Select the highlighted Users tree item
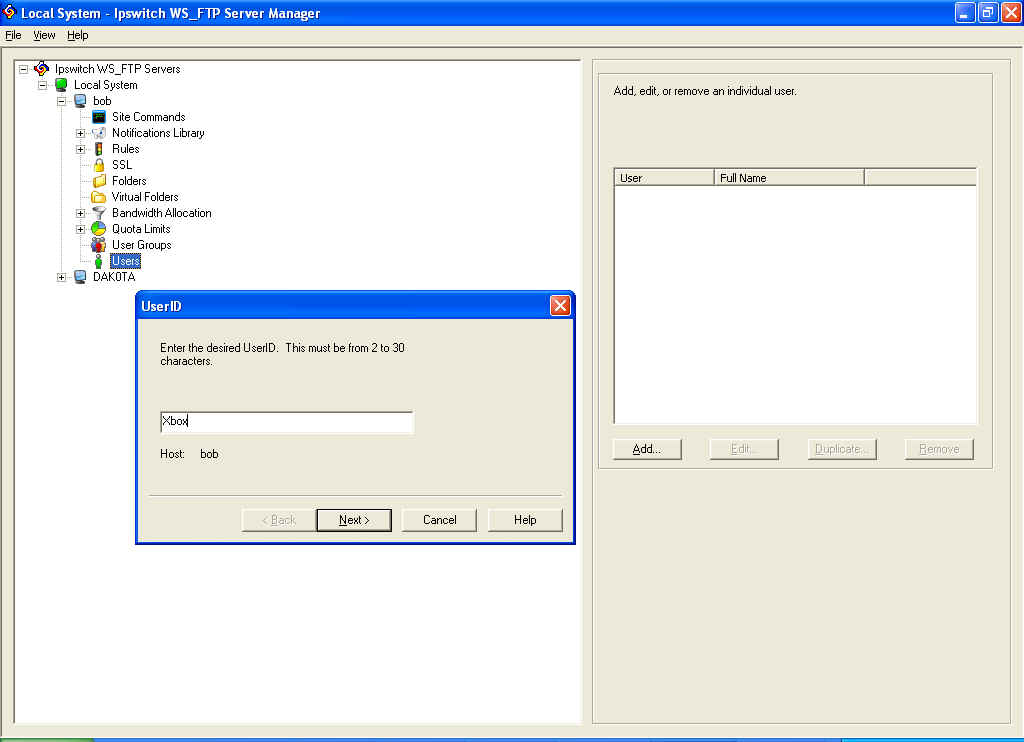1024x742 pixels. [125, 261]
